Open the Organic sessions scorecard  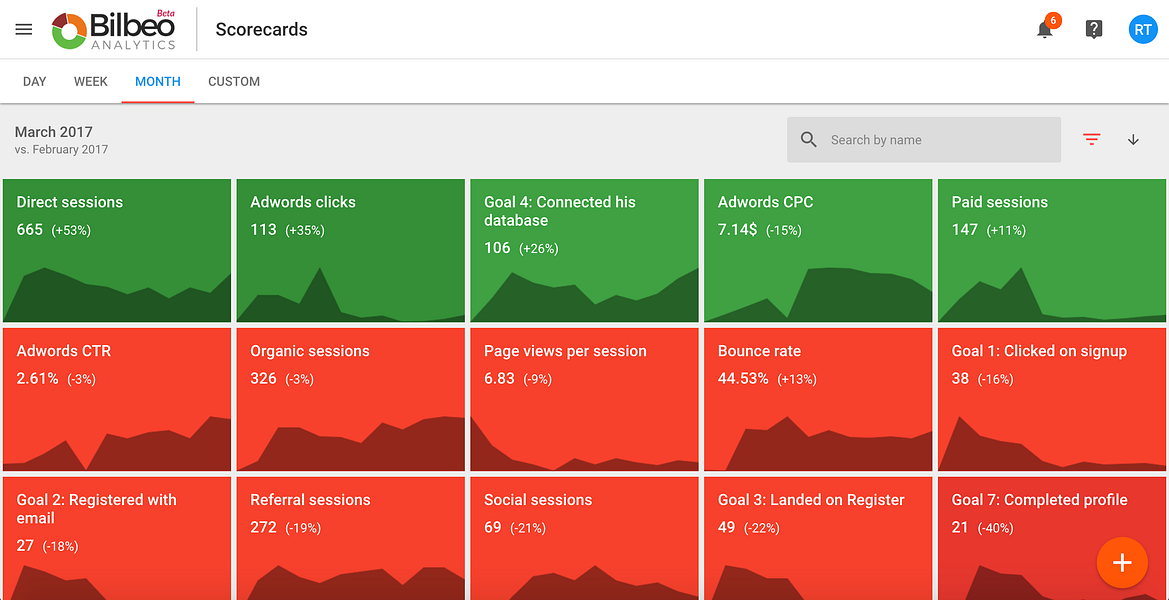[350, 400]
